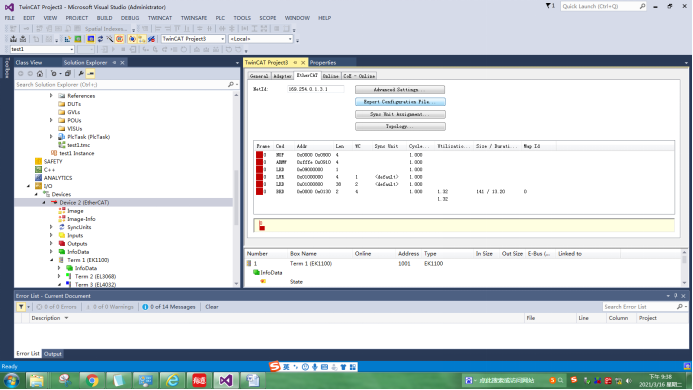The height and width of the screenshot is (390, 693).
Task: Select the test1 Instance tree item
Action: (76, 153)
